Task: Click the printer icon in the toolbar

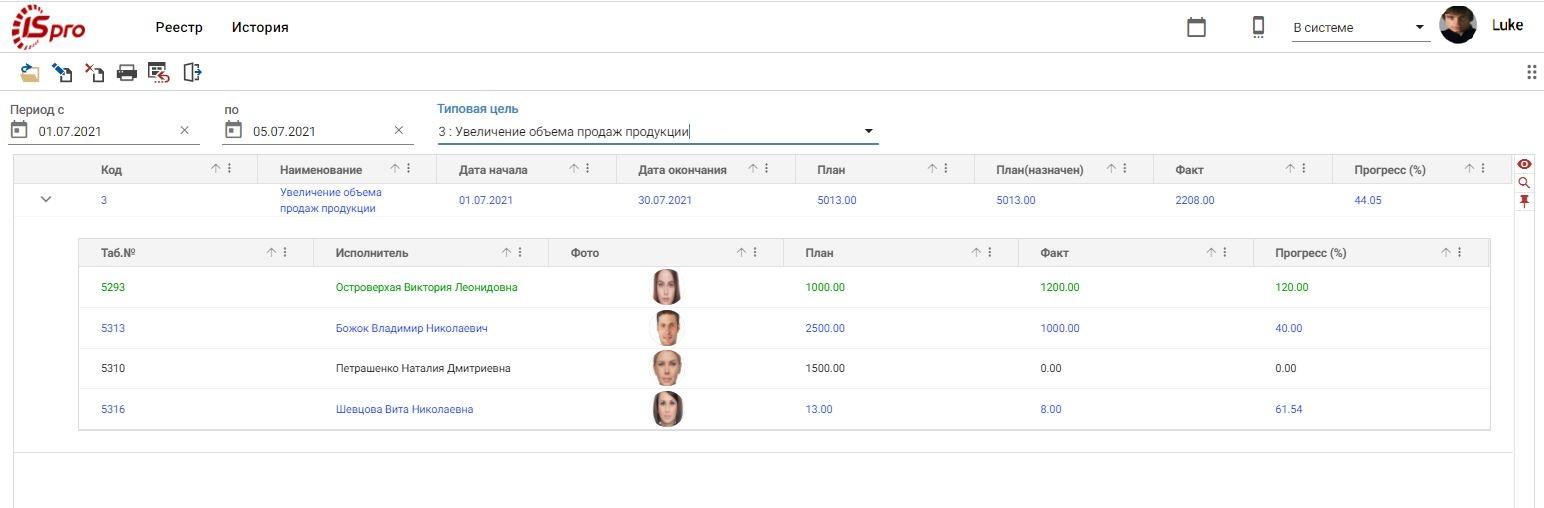Action: (127, 72)
